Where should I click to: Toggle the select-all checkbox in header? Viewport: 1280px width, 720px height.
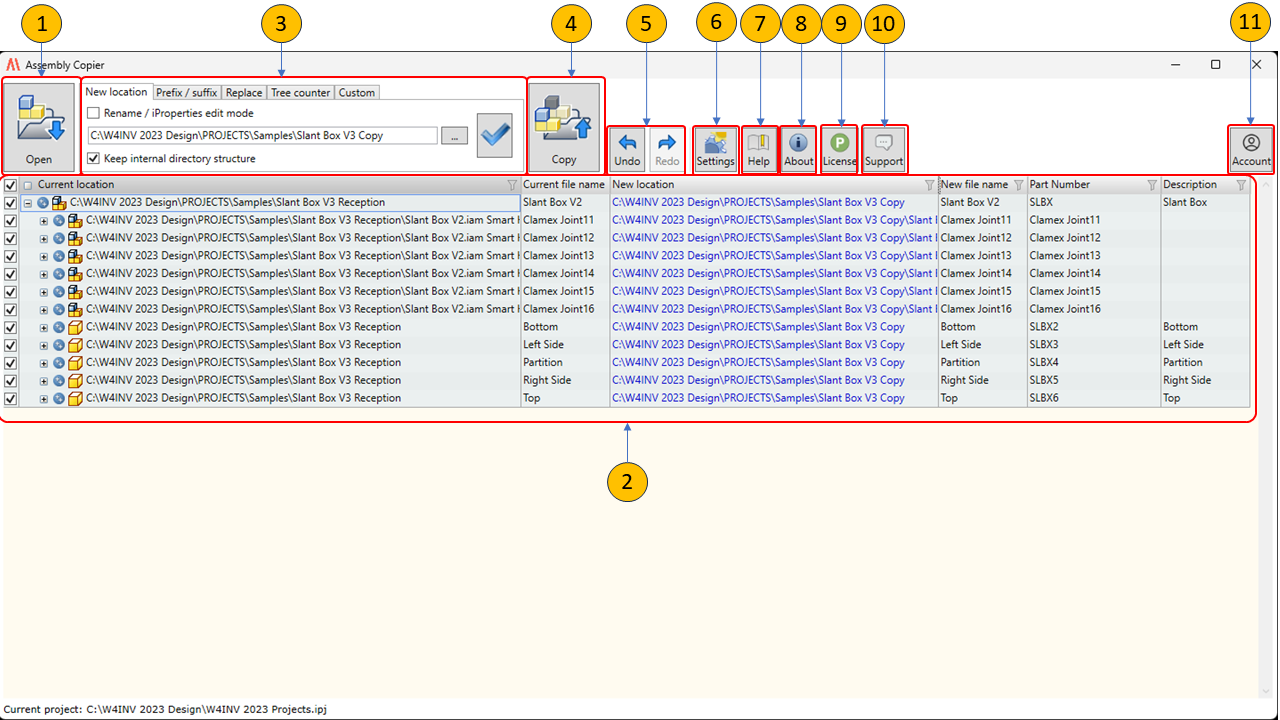pyautogui.click(x=10, y=185)
